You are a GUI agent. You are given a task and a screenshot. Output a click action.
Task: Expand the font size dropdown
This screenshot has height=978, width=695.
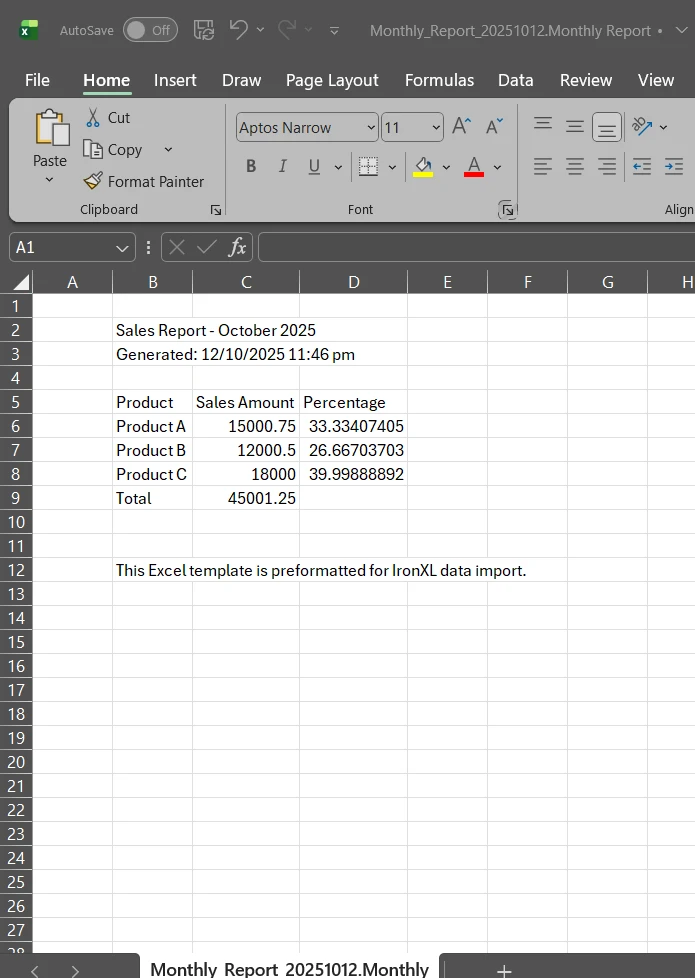[x=436, y=127]
